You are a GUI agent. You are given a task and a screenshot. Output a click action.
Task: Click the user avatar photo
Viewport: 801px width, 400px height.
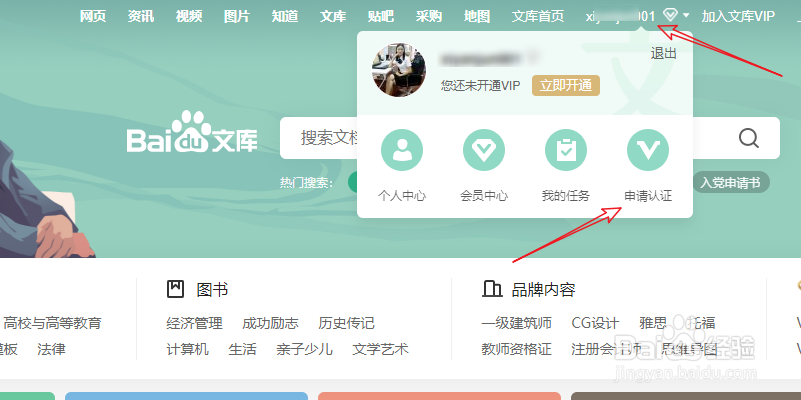[x=398, y=70]
